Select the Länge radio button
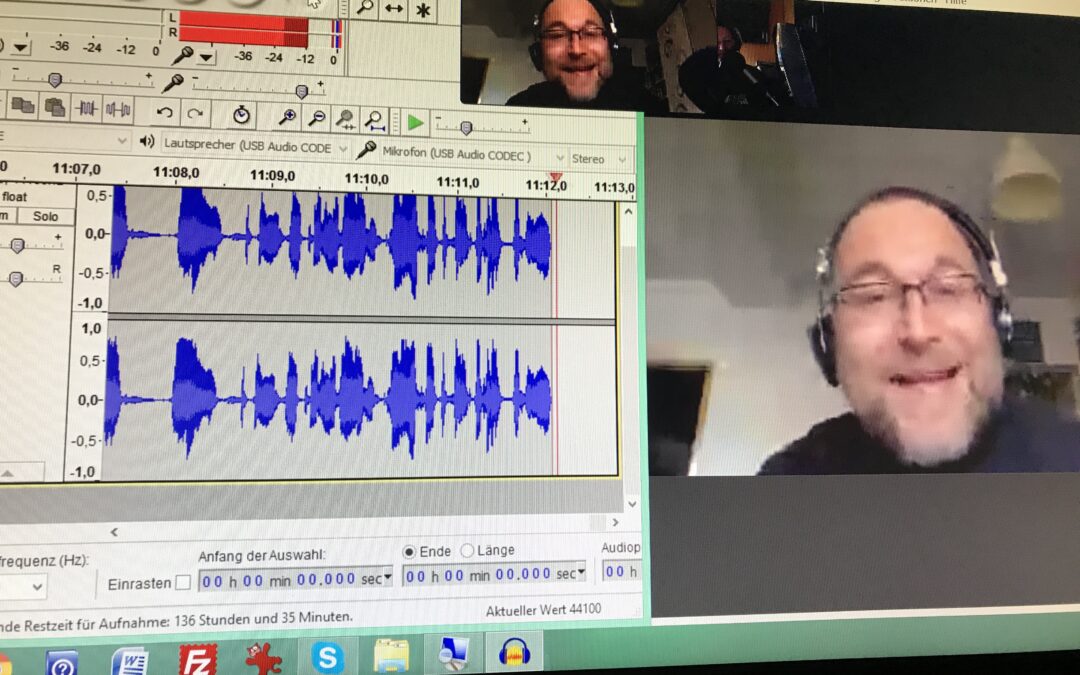The height and width of the screenshot is (675, 1080). coord(467,550)
